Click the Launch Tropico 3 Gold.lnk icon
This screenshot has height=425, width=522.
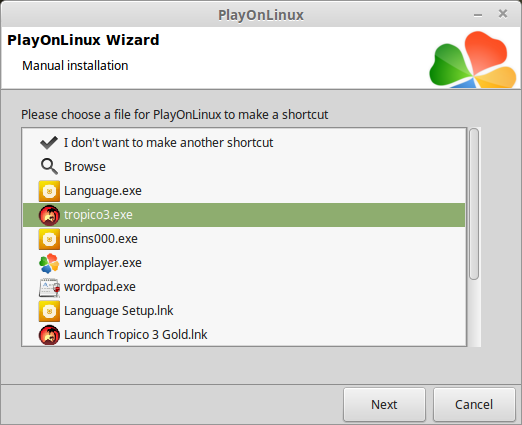49,335
